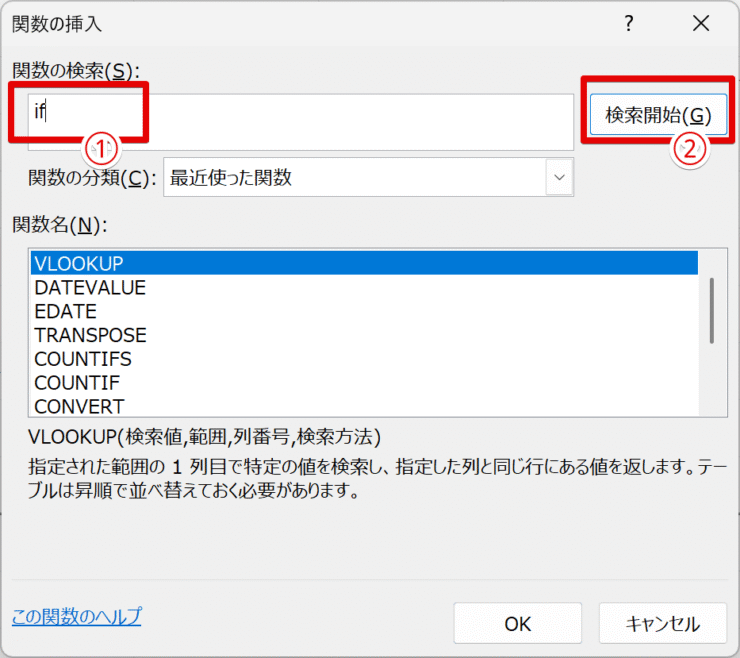
Task: Select COUNTIF in the function list
Action: click(364, 382)
